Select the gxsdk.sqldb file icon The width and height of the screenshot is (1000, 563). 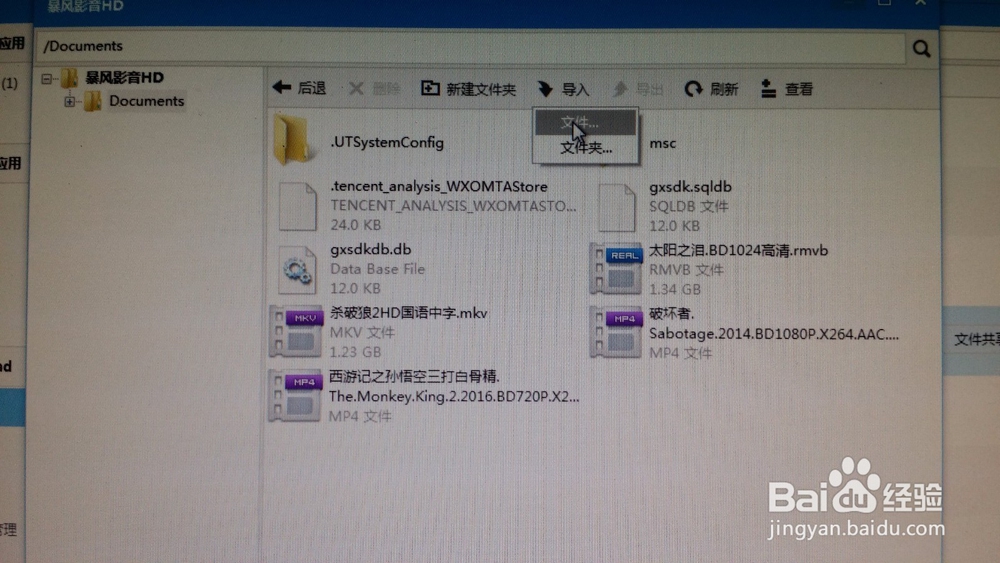pyautogui.click(x=617, y=207)
